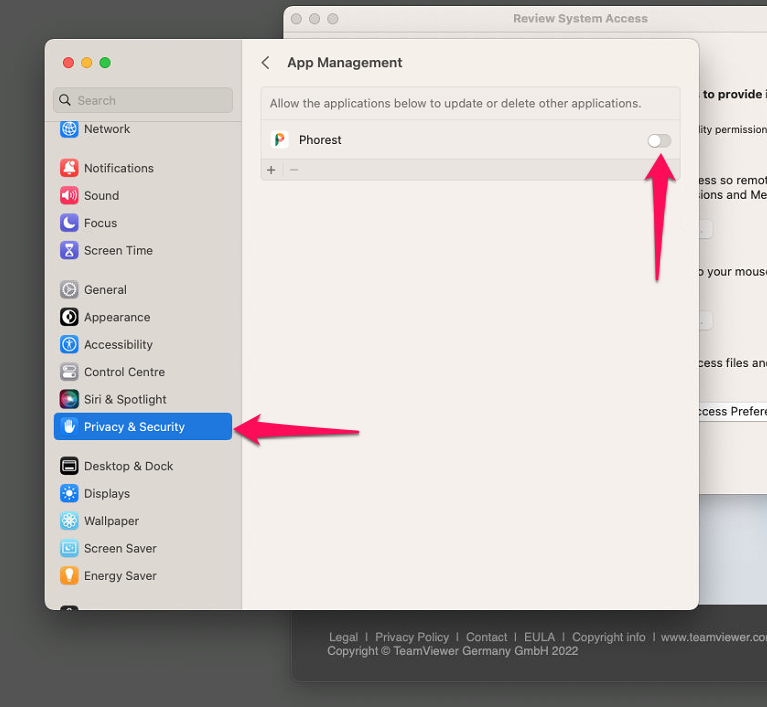Click the Network globe icon in sidebar

69,129
